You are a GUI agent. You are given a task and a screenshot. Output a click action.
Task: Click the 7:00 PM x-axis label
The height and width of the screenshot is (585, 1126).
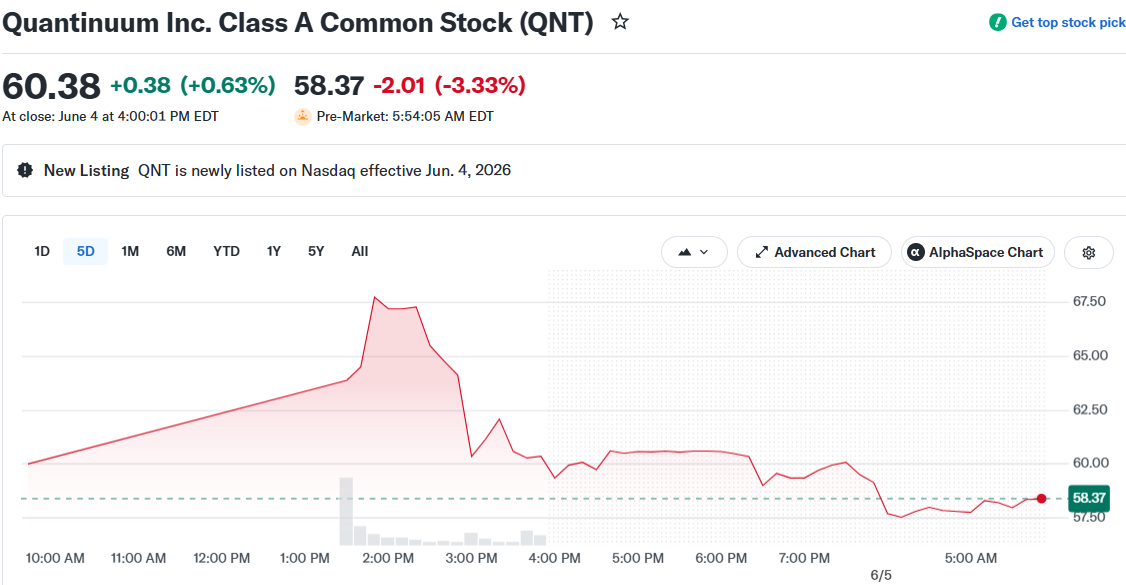[x=804, y=558]
